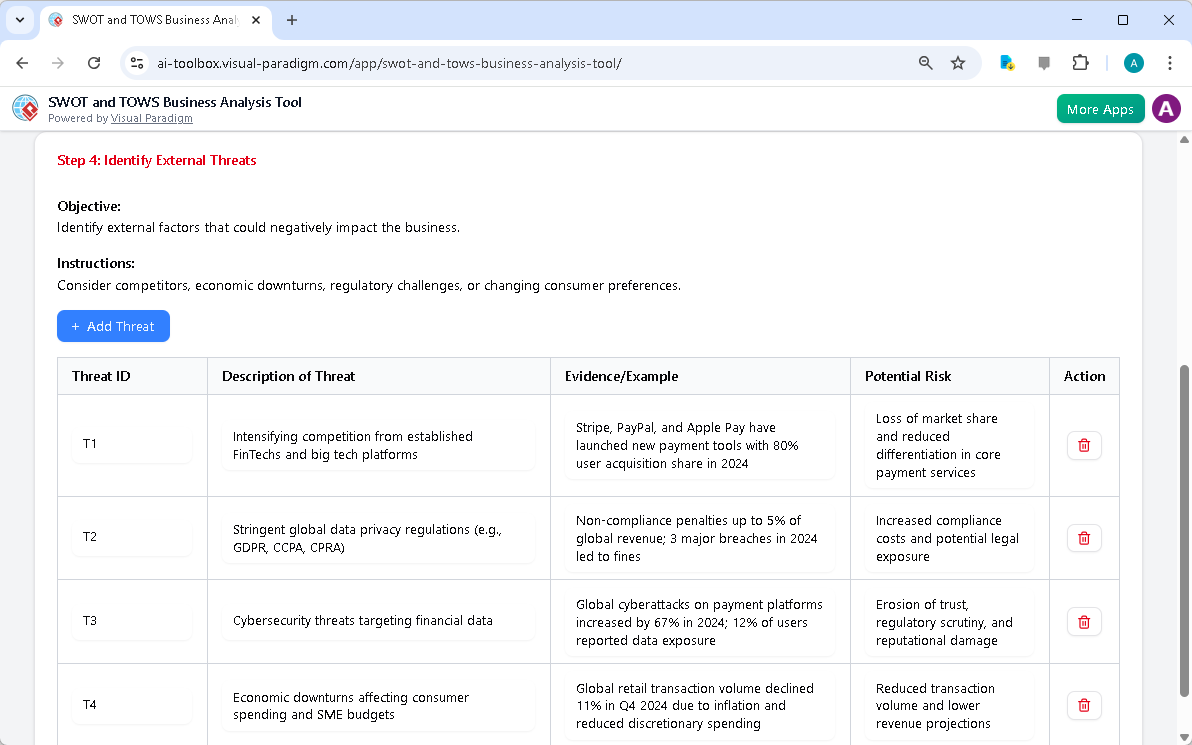1192x745 pixels.
Task: Click the Add Threat button
Action: click(113, 326)
